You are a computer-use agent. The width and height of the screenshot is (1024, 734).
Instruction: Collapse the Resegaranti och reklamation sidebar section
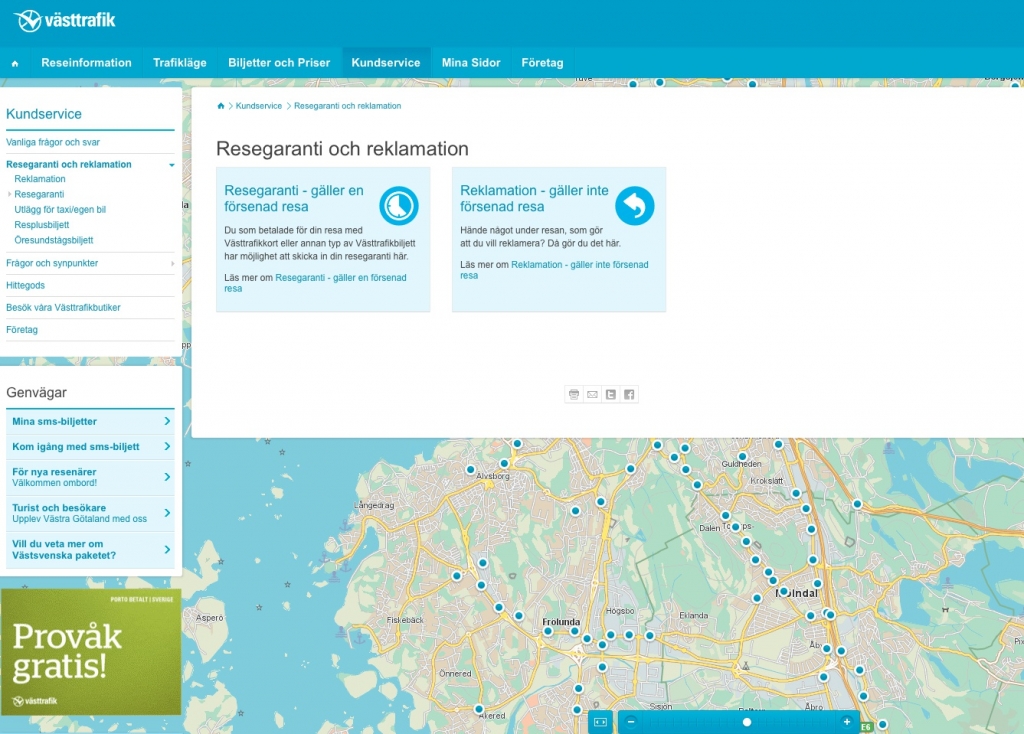(x=172, y=165)
